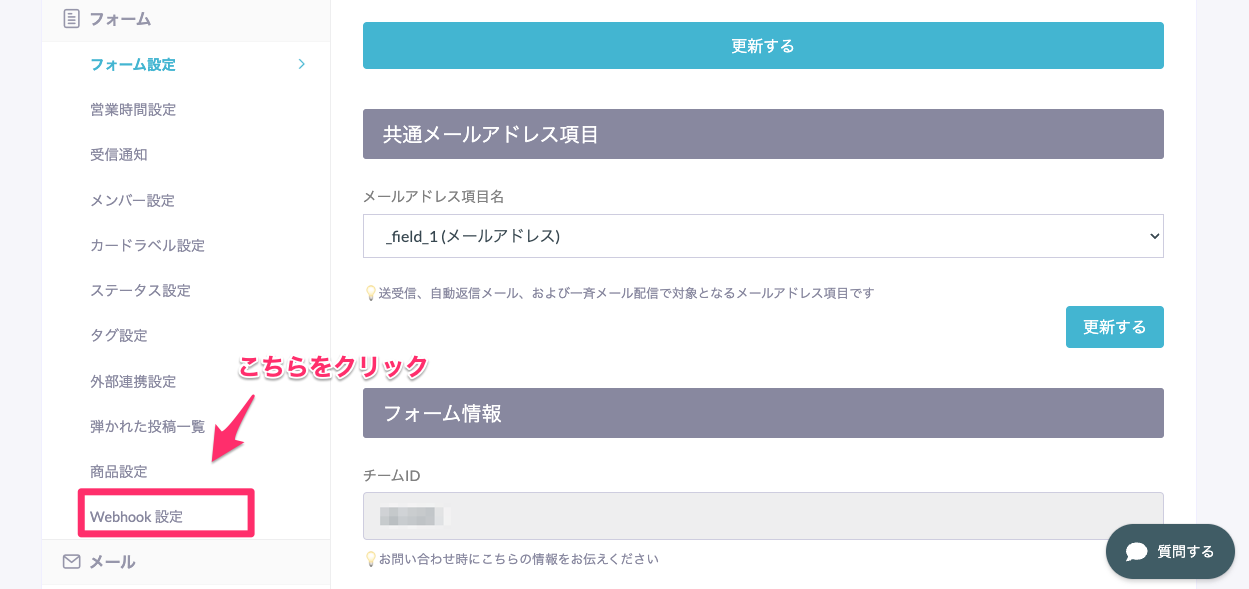This screenshot has height=589, width=1249.
Task: Click the lightbulb hint icon below Team ID
Action: coord(370,559)
